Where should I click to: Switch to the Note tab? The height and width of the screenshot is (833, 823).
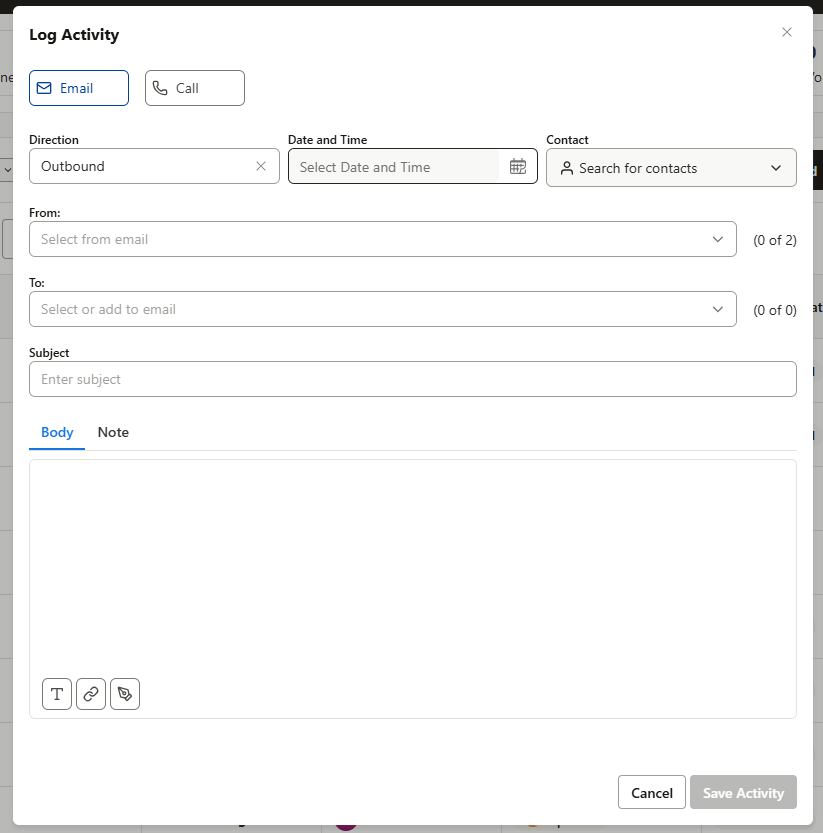112,432
